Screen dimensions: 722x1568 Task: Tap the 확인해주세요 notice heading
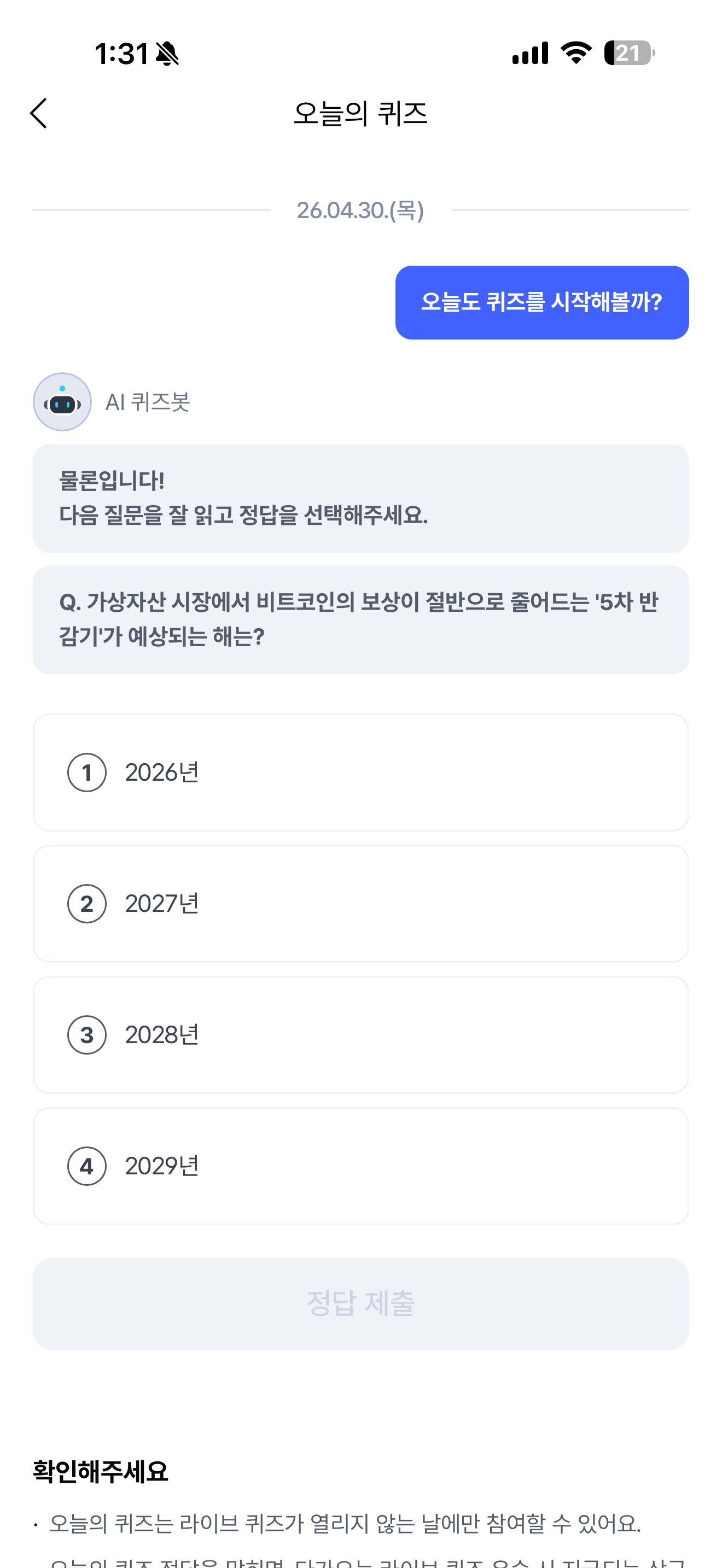tap(101, 1472)
